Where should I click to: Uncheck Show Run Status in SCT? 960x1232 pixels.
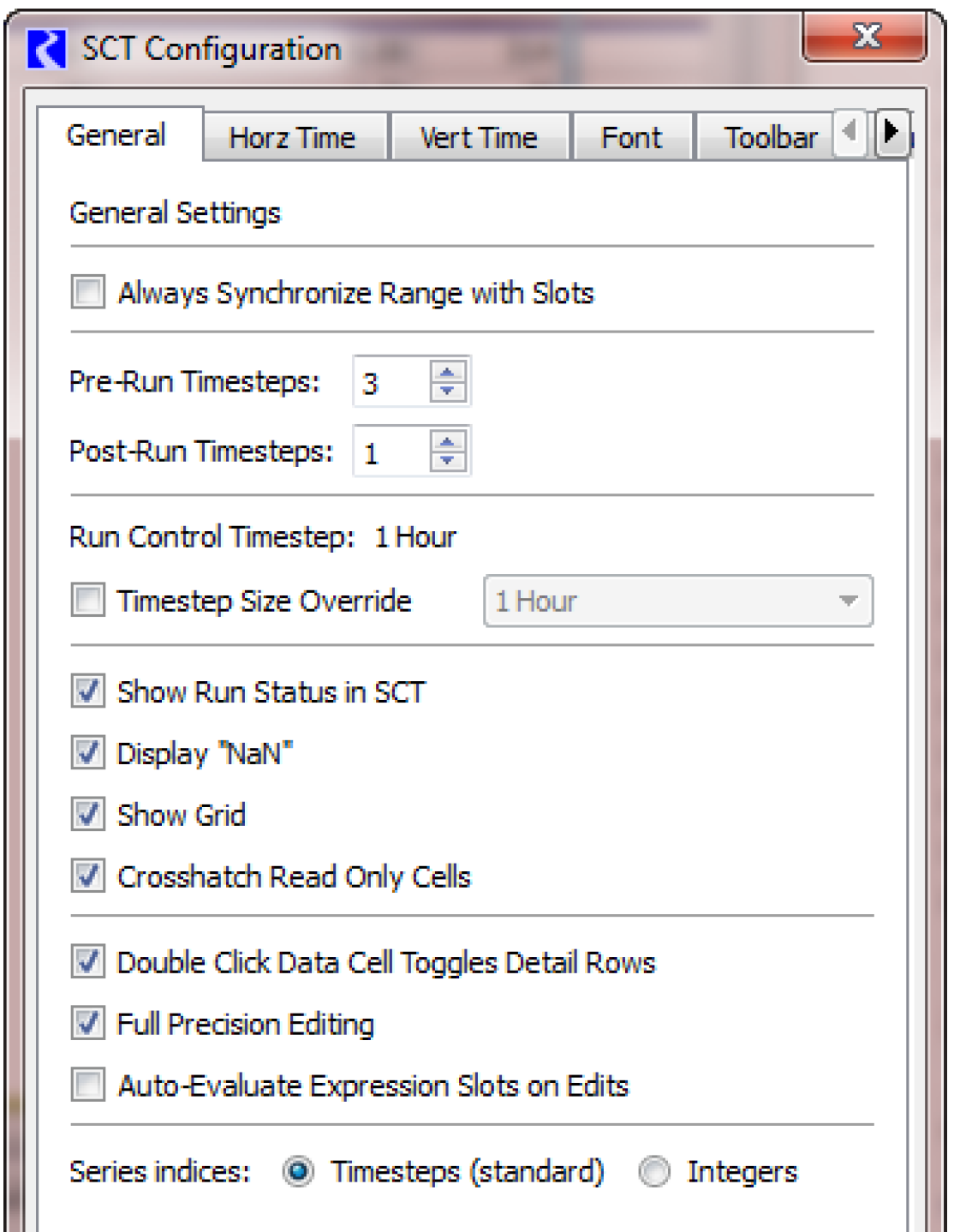tap(87, 691)
